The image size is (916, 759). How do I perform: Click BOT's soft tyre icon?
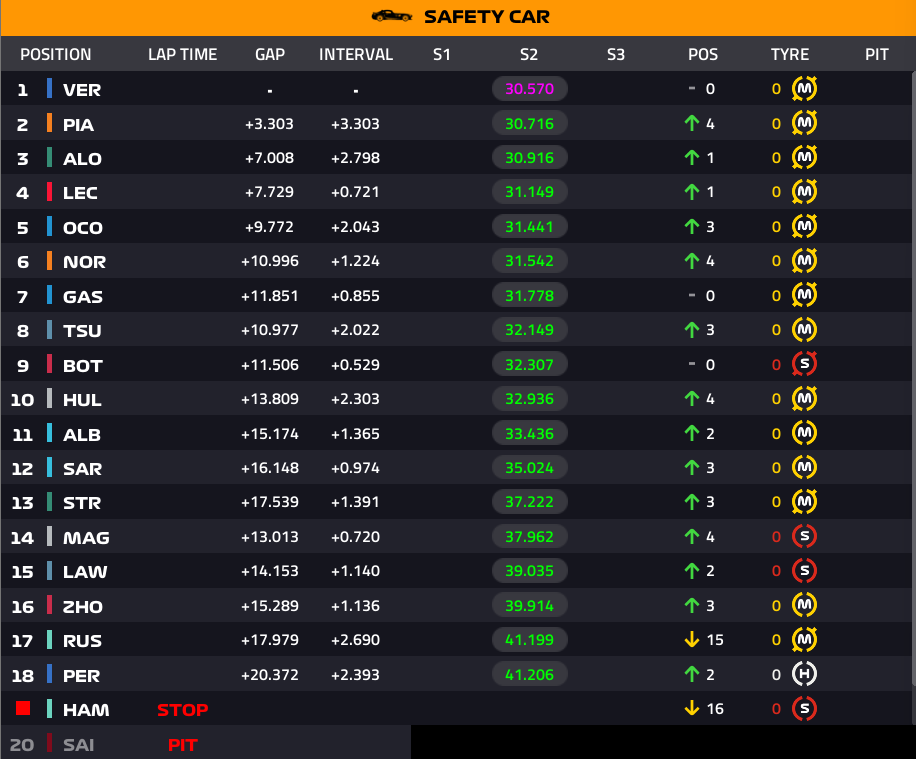coord(804,364)
